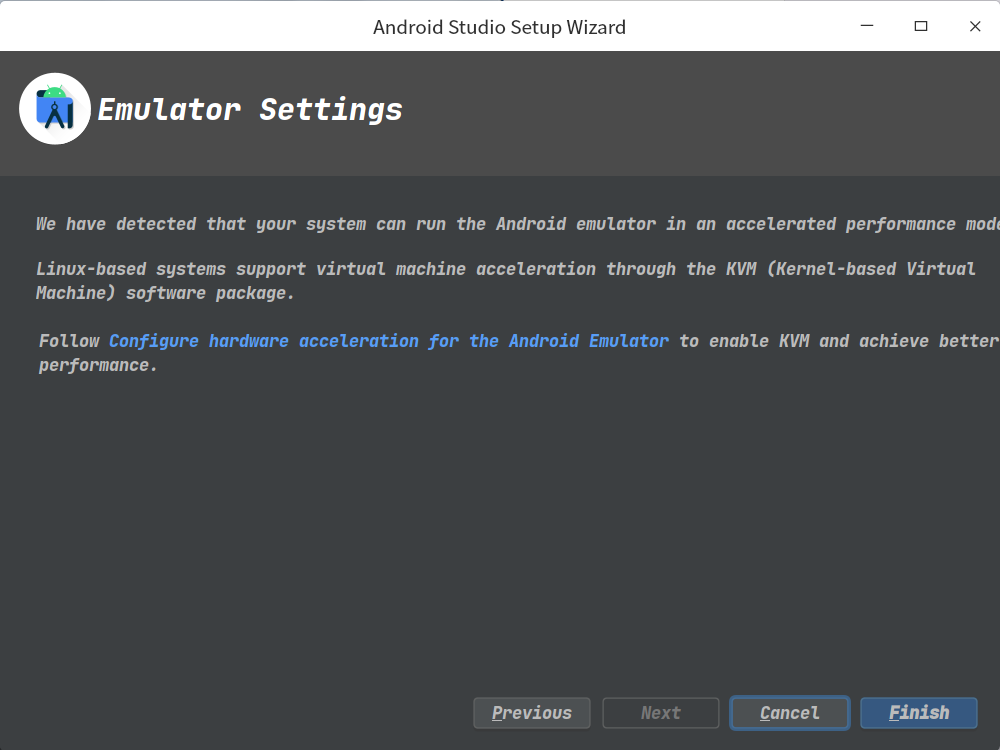Click the Android Studio Setup Wizard title
Image resolution: width=1000 pixels, height=750 pixels.
[x=499, y=27]
